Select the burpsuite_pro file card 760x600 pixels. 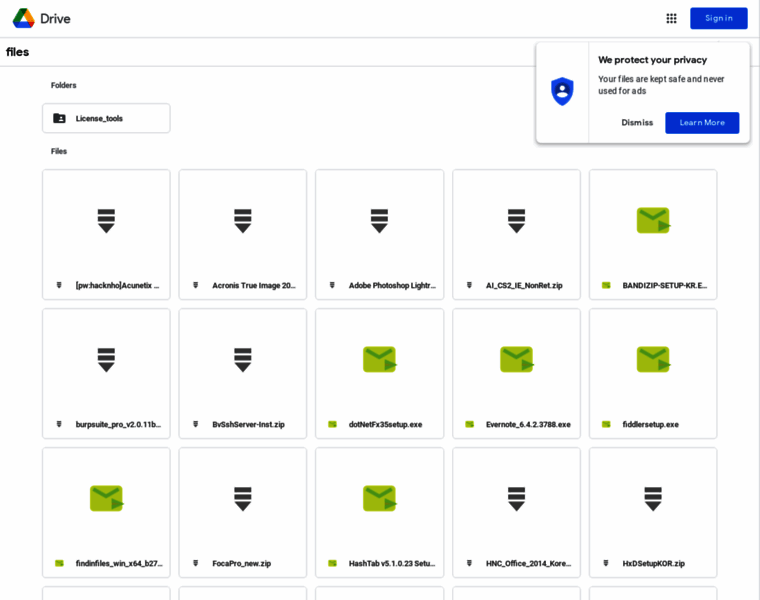click(x=106, y=373)
